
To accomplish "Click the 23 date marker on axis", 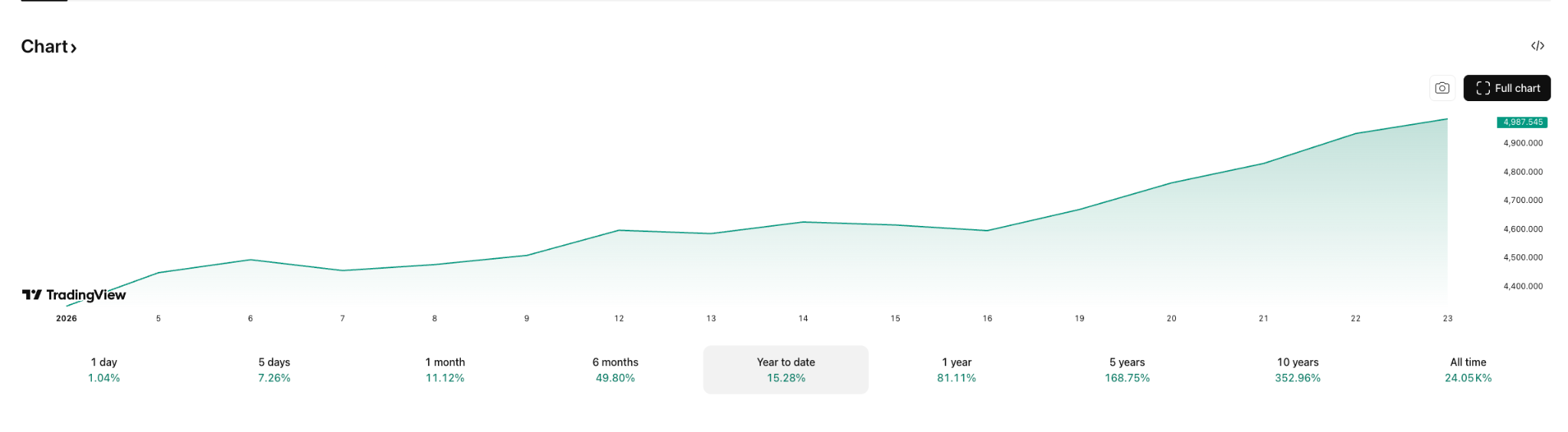I will [x=1447, y=319].
